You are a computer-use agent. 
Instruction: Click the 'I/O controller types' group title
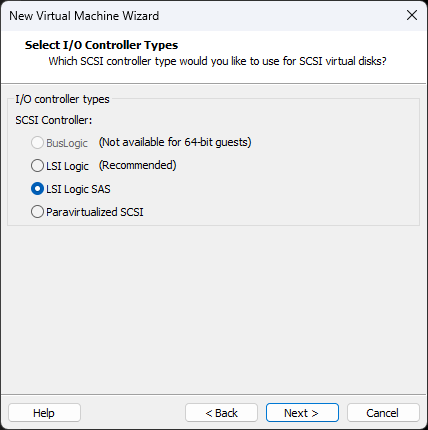click(x=62, y=99)
